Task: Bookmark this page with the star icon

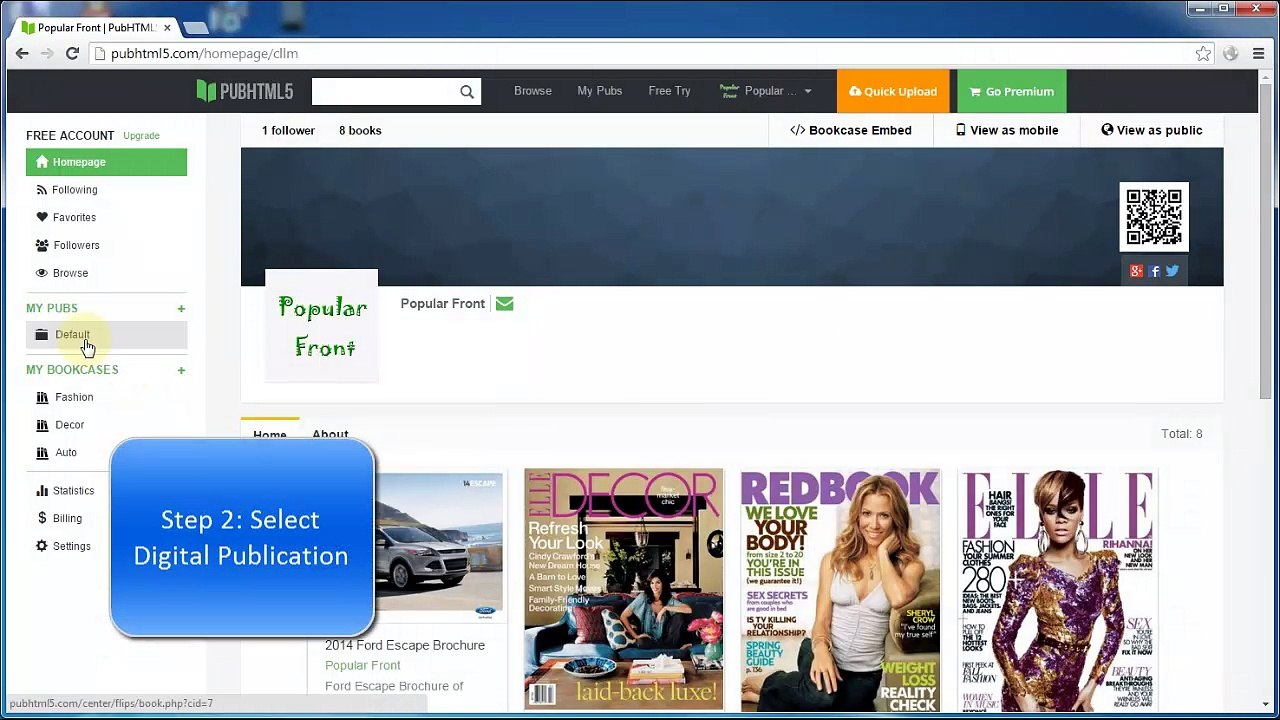Action: [x=1203, y=54]
